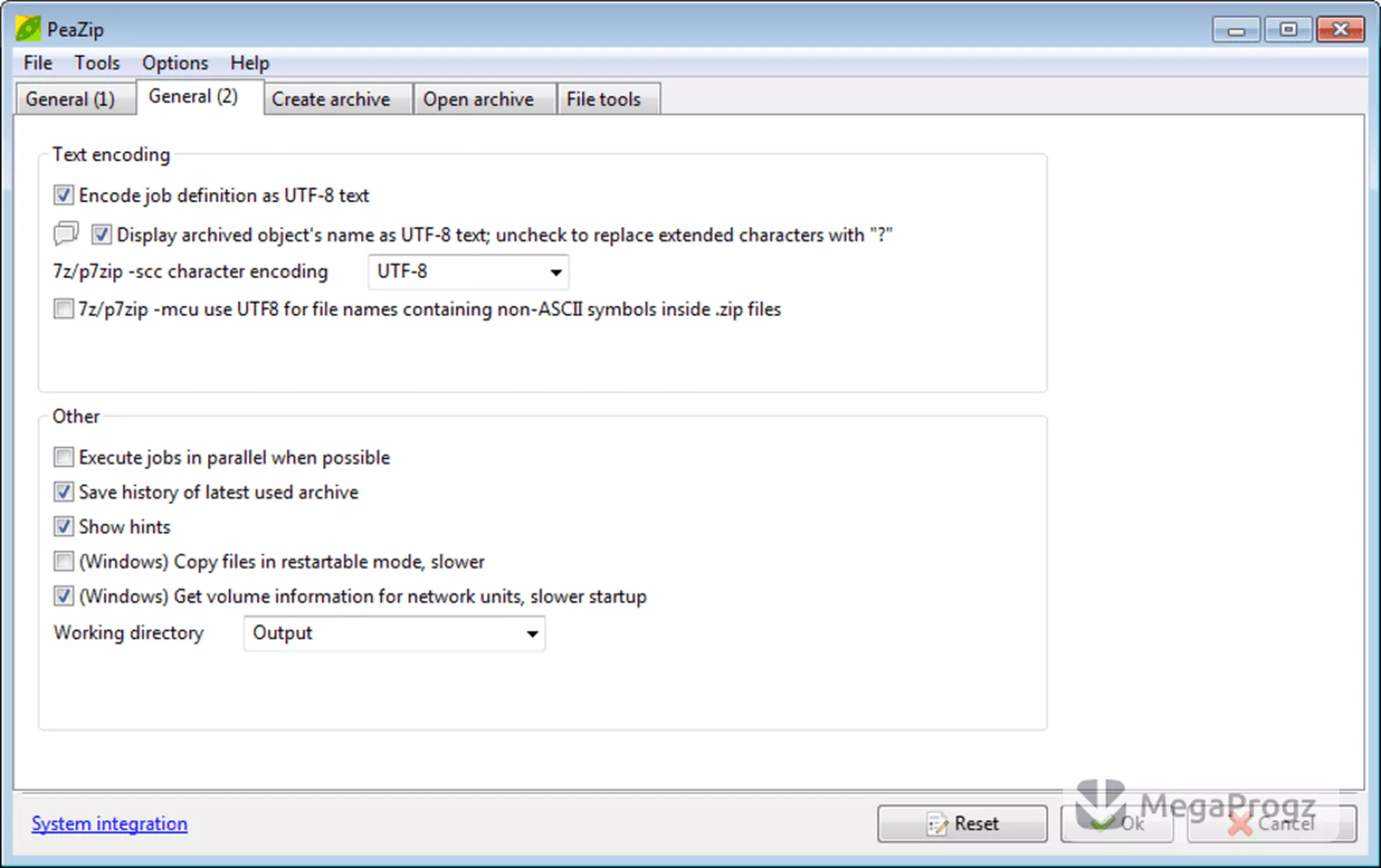The width and height of the screenshot is (1381, 868).
Task: Discard changes with the Cancel button
Action: tap(1272, 823)
